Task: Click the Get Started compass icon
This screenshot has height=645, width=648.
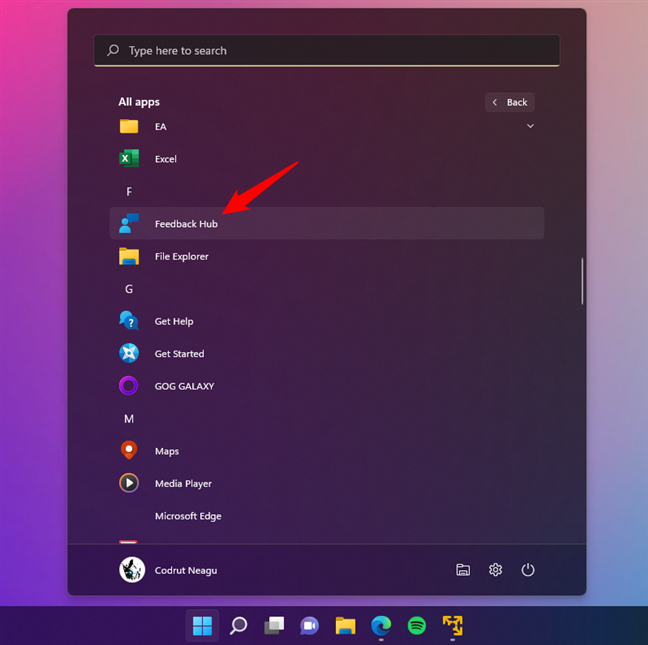Action: tap(129, 353)
